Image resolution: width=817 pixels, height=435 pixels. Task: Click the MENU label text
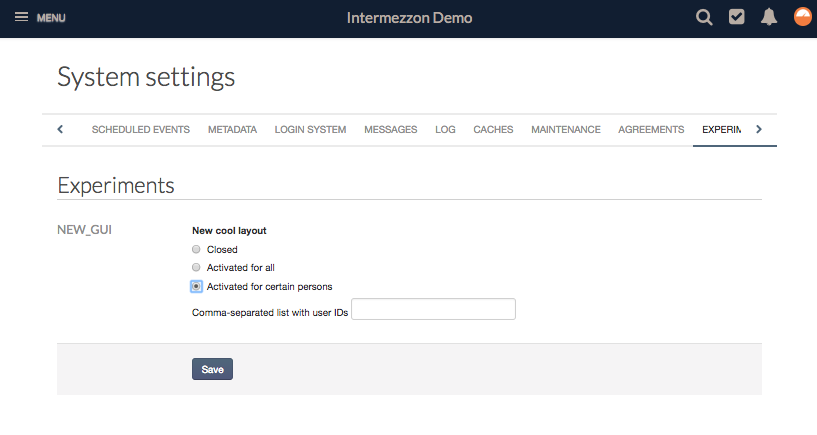point(51,18)
